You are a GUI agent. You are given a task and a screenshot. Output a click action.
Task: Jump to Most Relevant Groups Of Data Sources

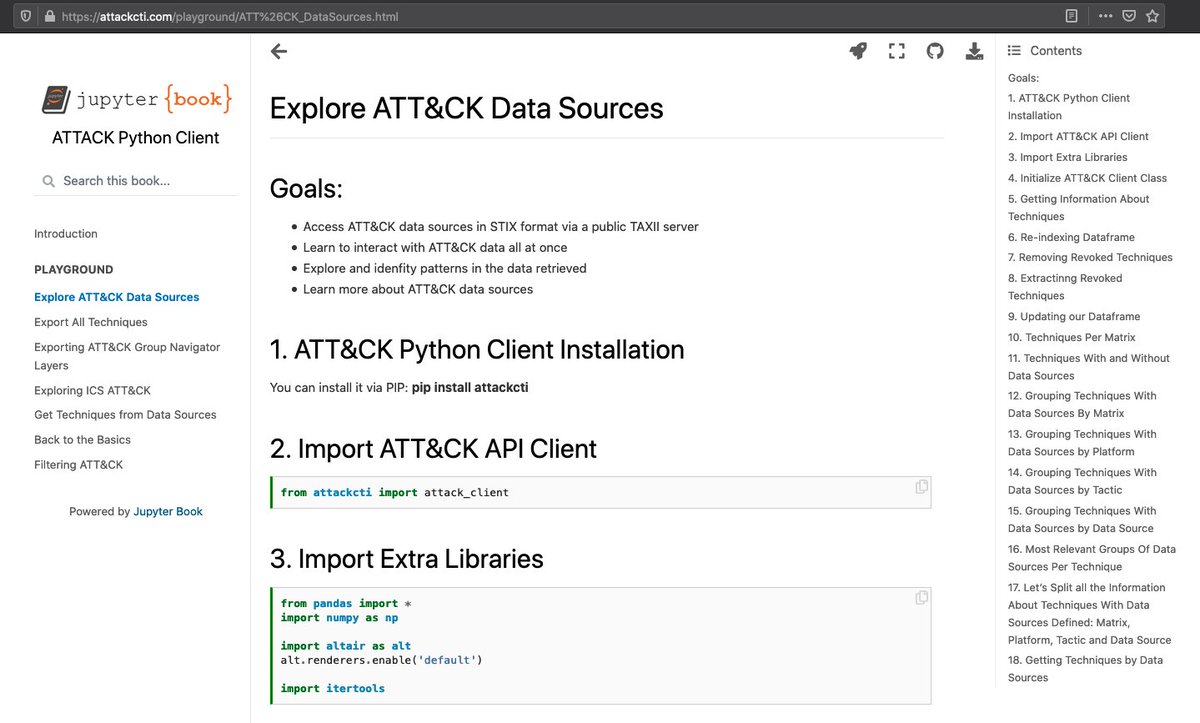(x=1092, y=558)
